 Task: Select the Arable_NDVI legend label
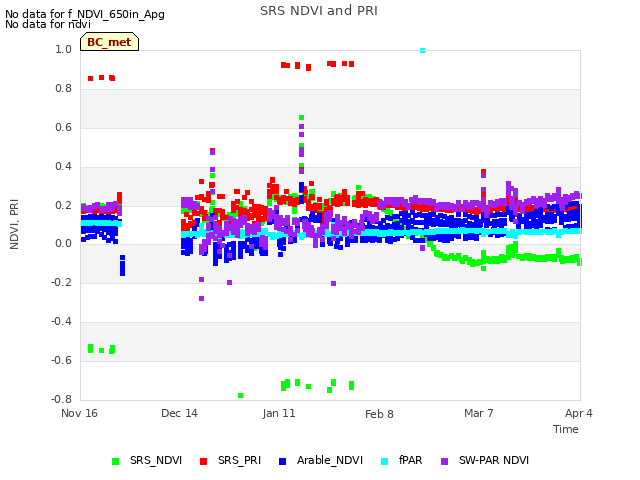(x=330, y=460)
